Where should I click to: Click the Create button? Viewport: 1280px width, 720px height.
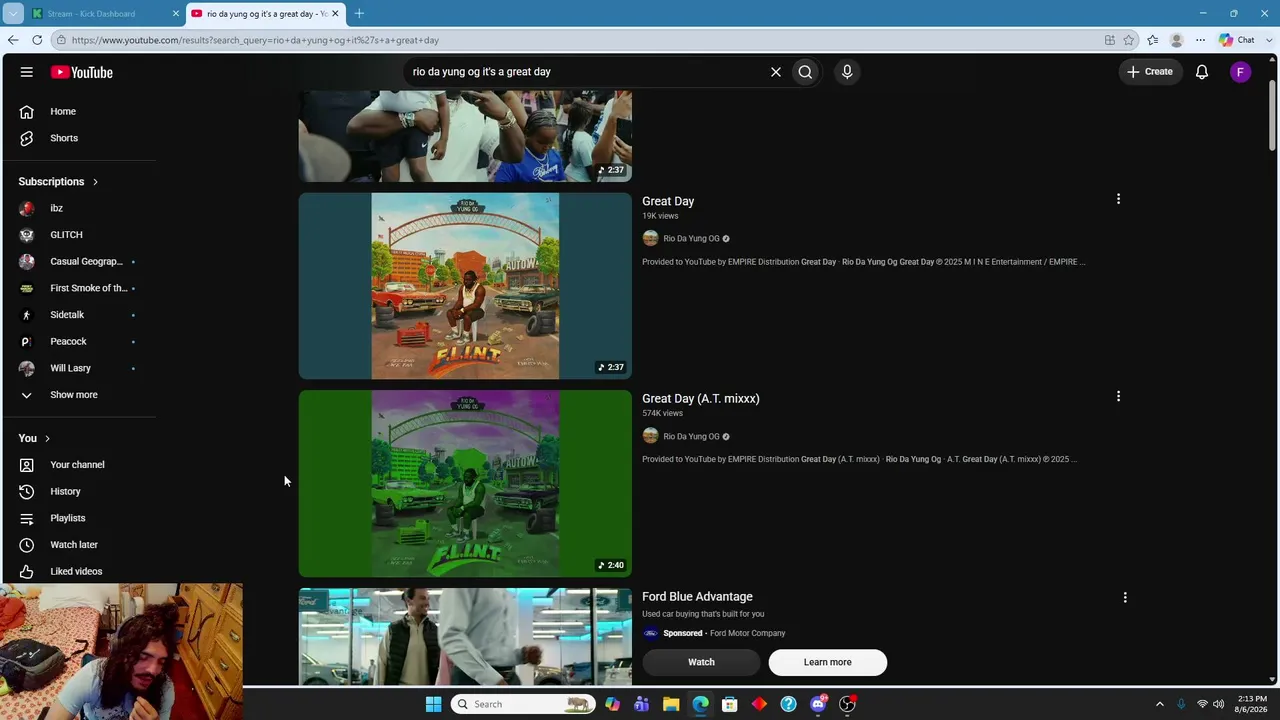1150,72
